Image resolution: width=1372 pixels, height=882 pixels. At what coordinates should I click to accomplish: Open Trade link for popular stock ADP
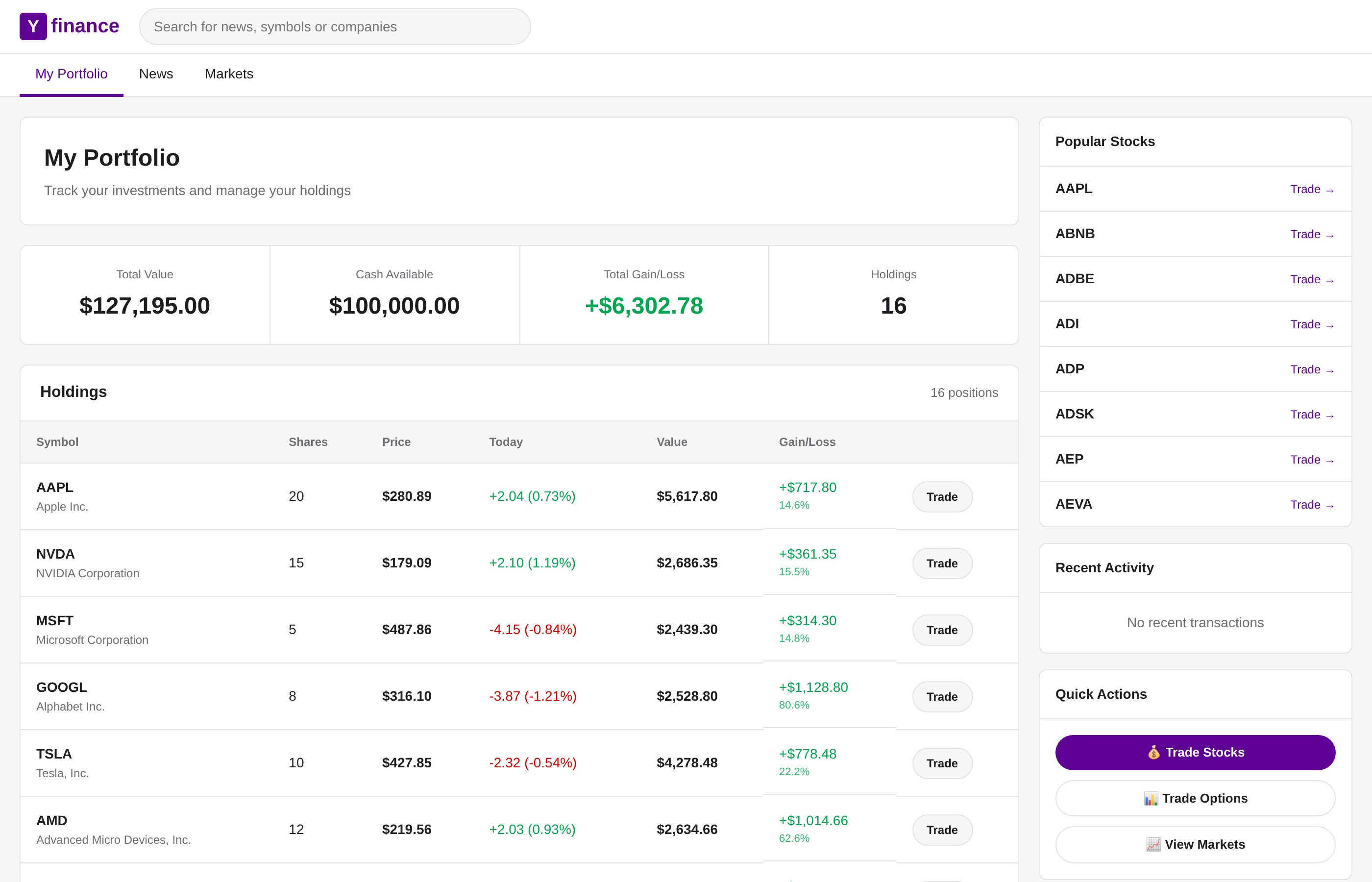pyautogui.click(x=1312, y=369)
